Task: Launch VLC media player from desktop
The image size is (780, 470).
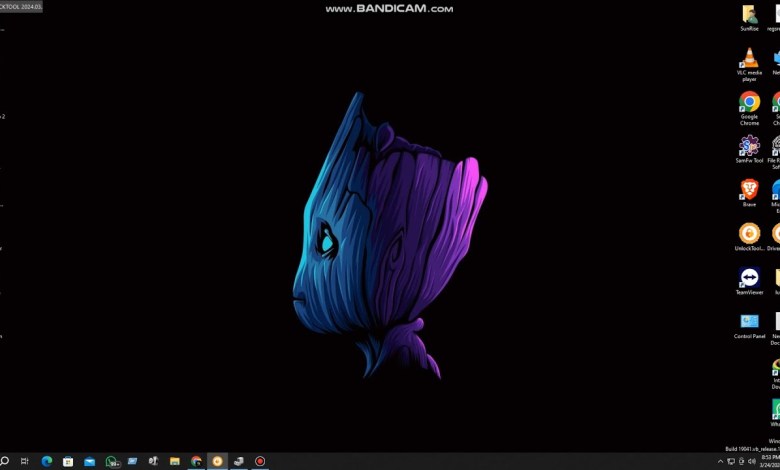Action: [x=749, y=64]
